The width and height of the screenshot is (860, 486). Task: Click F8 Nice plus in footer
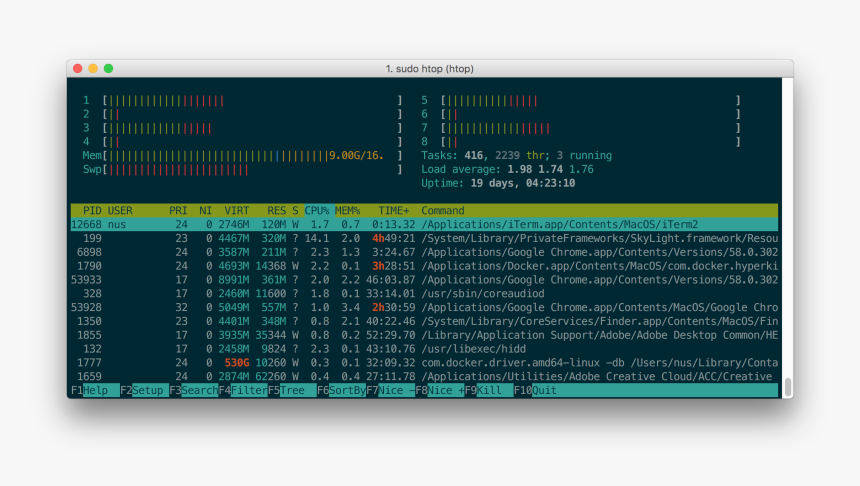440,390
